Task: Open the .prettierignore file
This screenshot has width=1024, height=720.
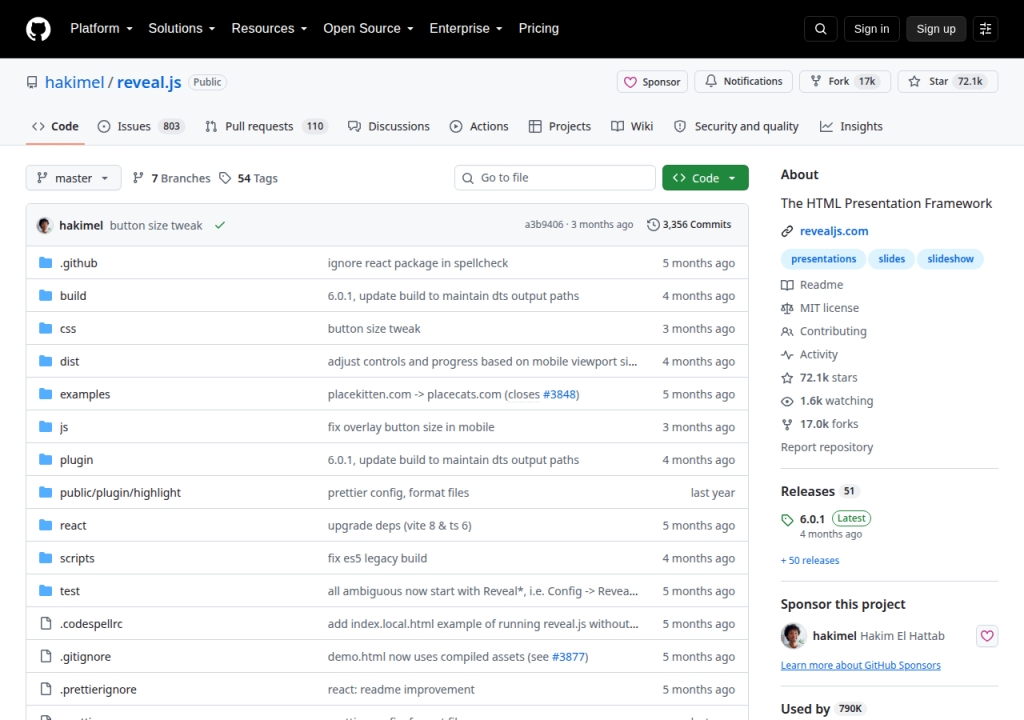Action: tap(98, 689)
